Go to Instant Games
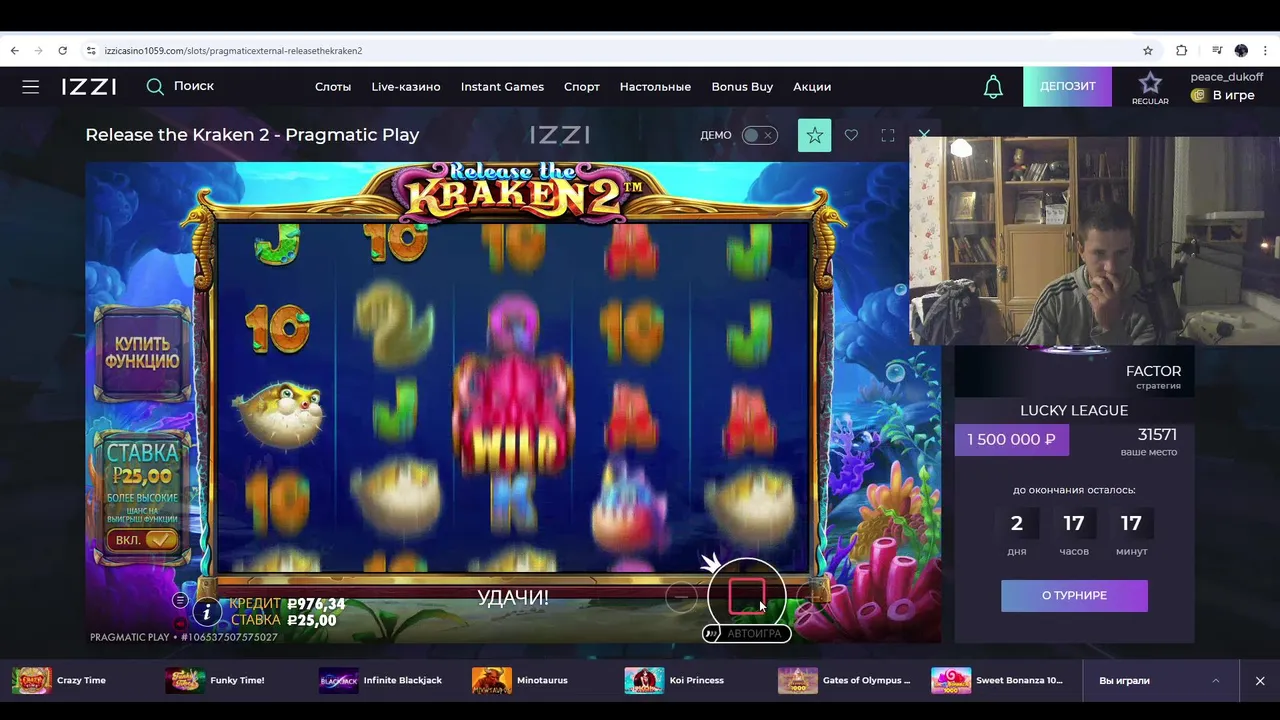The image size is (1280, 720). tap(502, 87)
